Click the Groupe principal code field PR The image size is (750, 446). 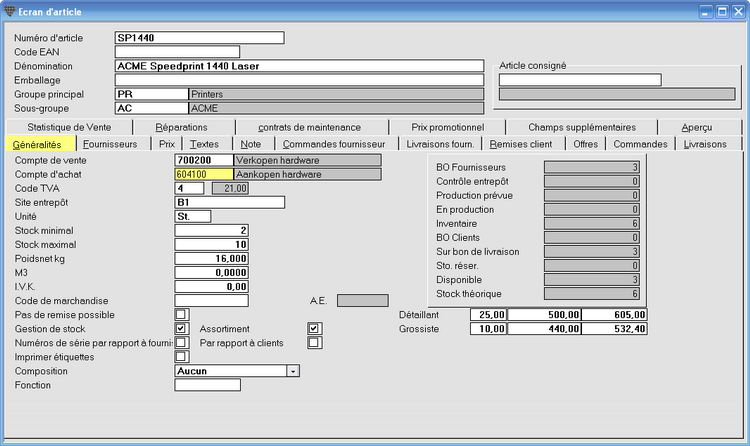(x=152, y=94)
